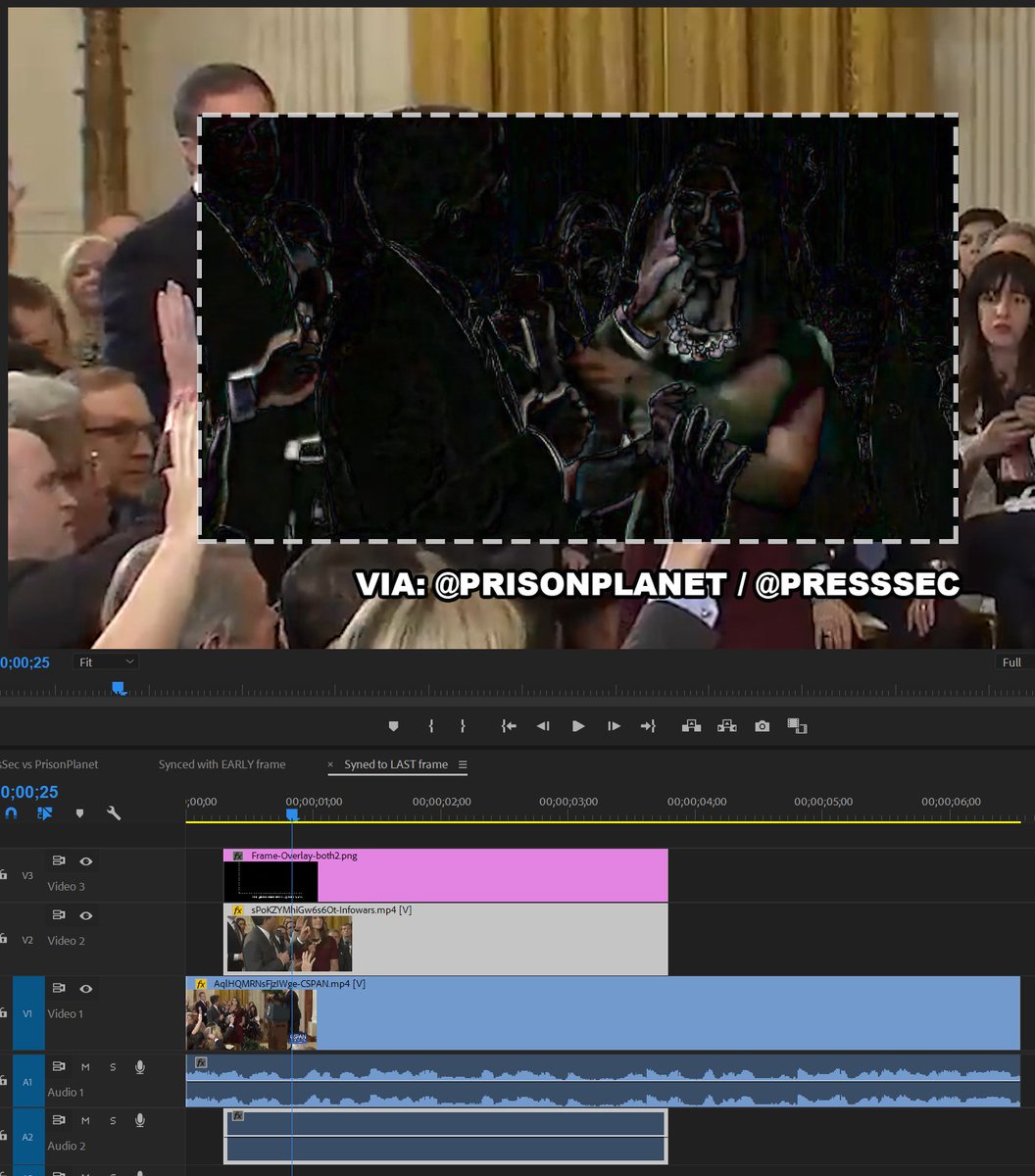Image resolution: width=1035 pixels, height=1176 pixels.
Task: Solo the Audio 2 track
Action: pyautogui.click(x=113, y=1120)
